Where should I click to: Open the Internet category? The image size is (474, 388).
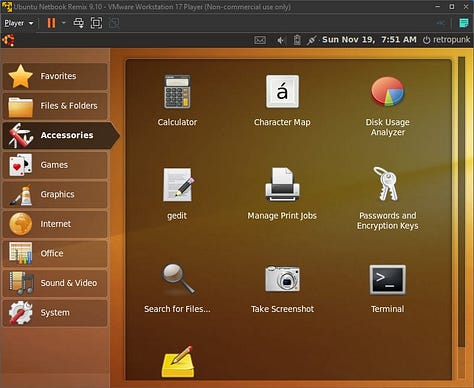[55, 224]
